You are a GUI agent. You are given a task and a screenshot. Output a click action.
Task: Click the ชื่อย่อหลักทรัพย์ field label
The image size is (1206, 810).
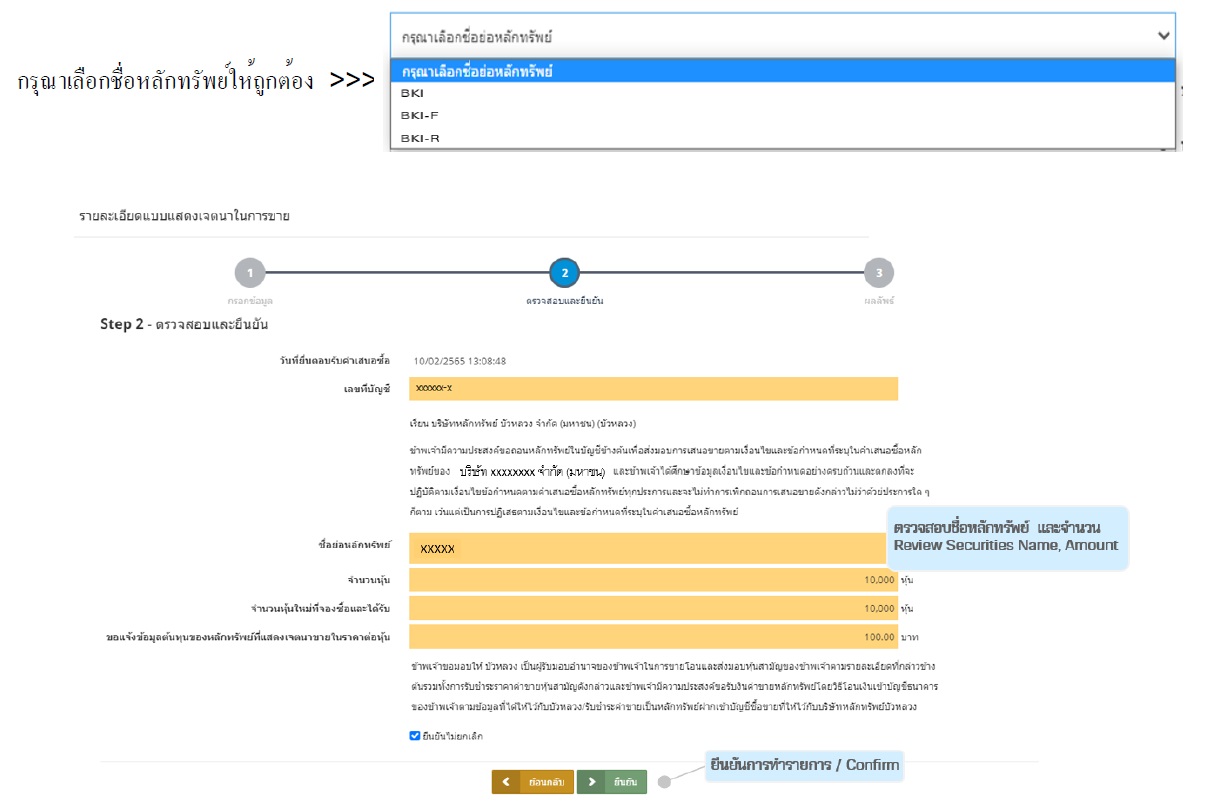pos(354,545)
